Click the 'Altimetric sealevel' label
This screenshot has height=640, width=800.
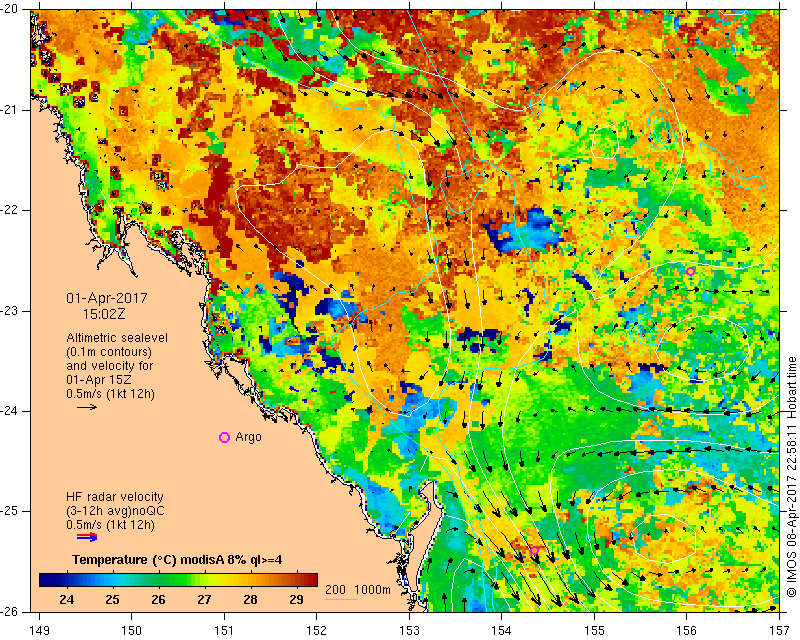tap(117, 338)
